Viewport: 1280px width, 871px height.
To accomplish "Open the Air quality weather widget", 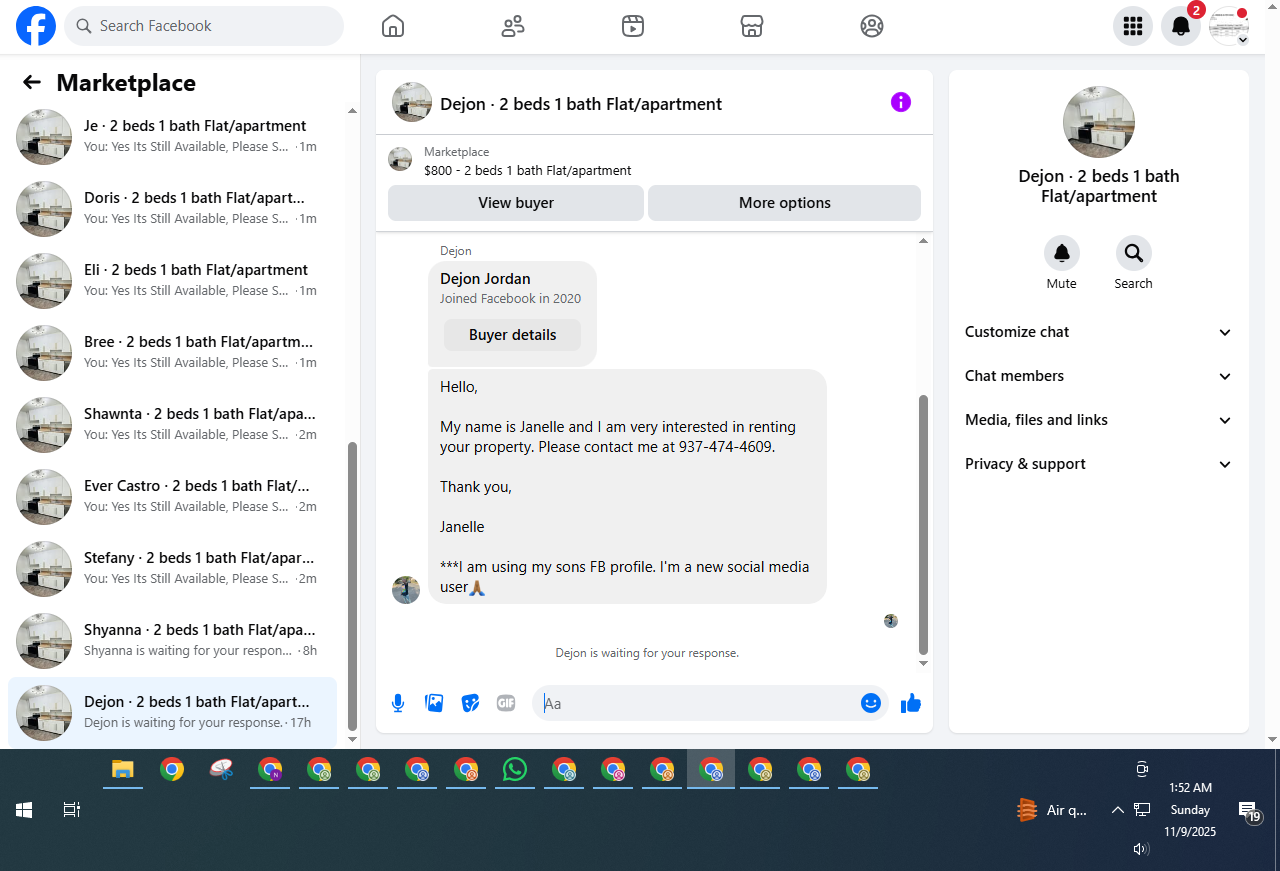I will point(1051,810).
